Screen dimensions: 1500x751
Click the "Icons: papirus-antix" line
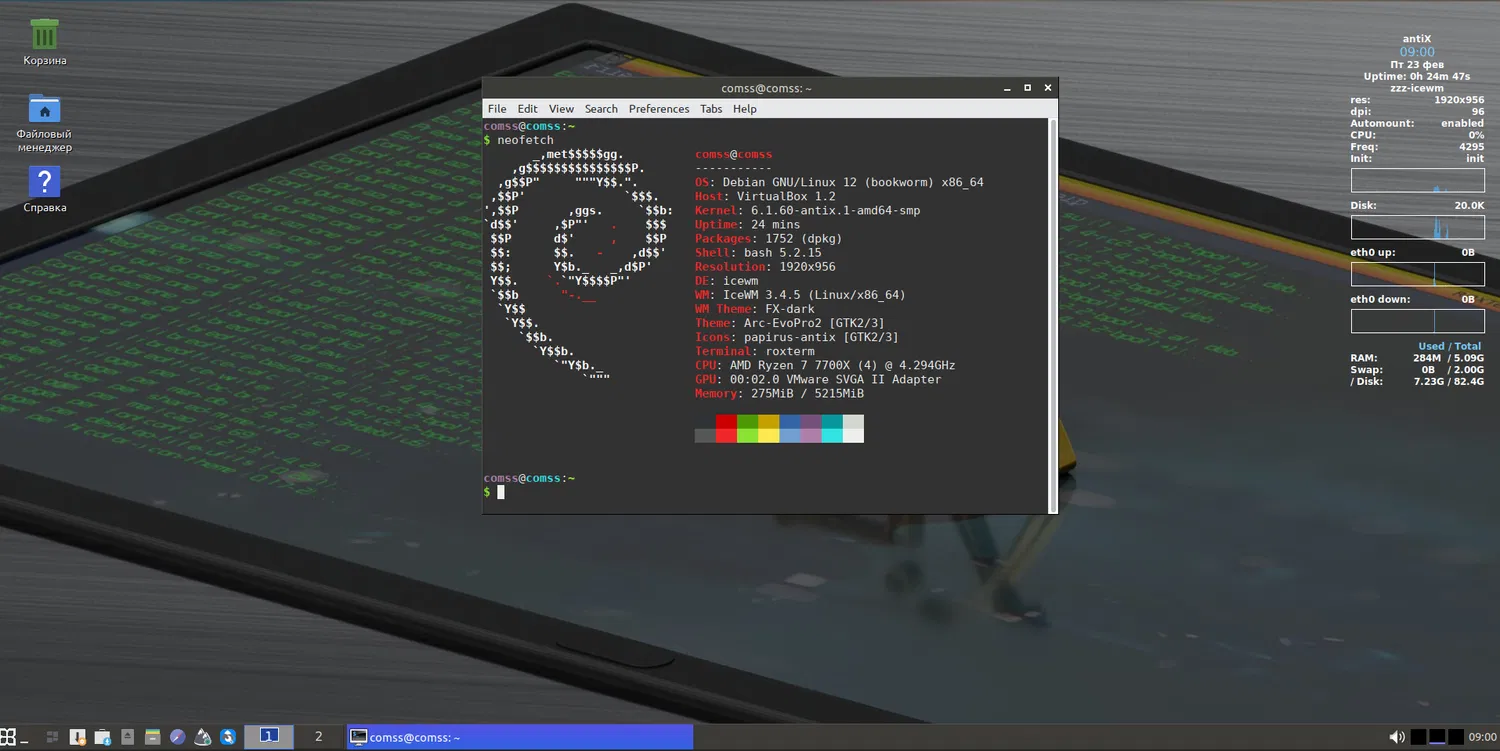click(x=797, y=337)
